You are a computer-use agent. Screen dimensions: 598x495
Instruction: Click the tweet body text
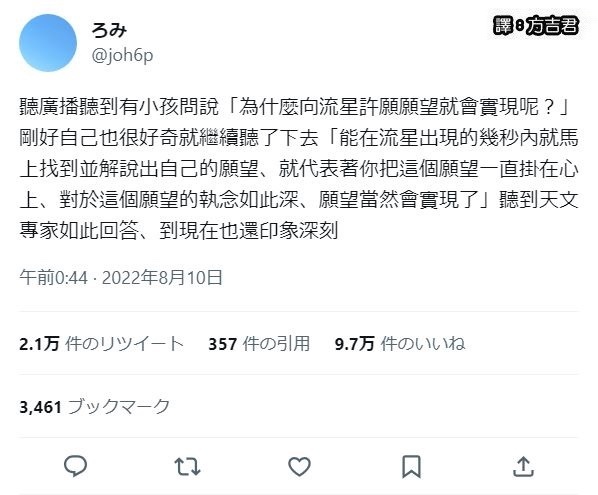point(299,169)
